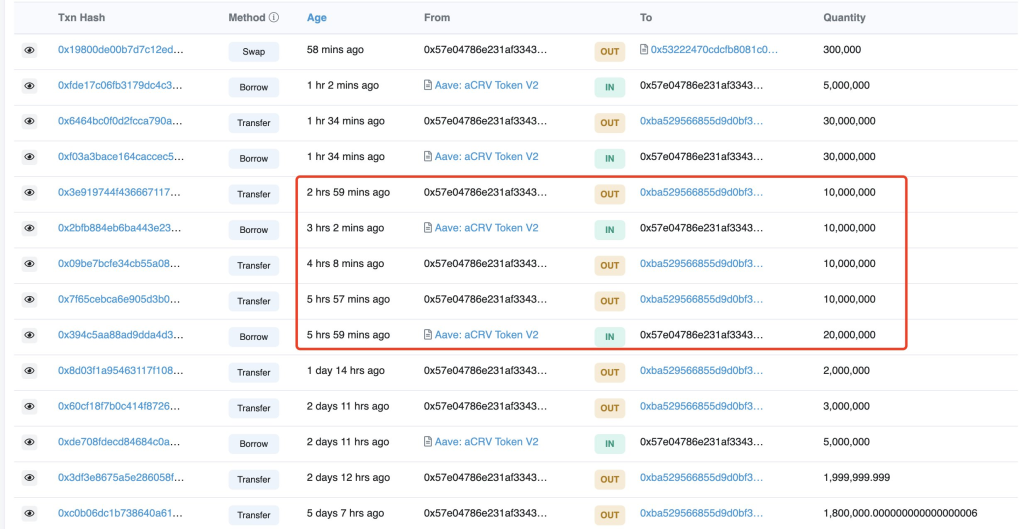Open eye preview for 0x7f65cebca6e905d3b0
Viewport: 1024px width, 529px height.
29,299
